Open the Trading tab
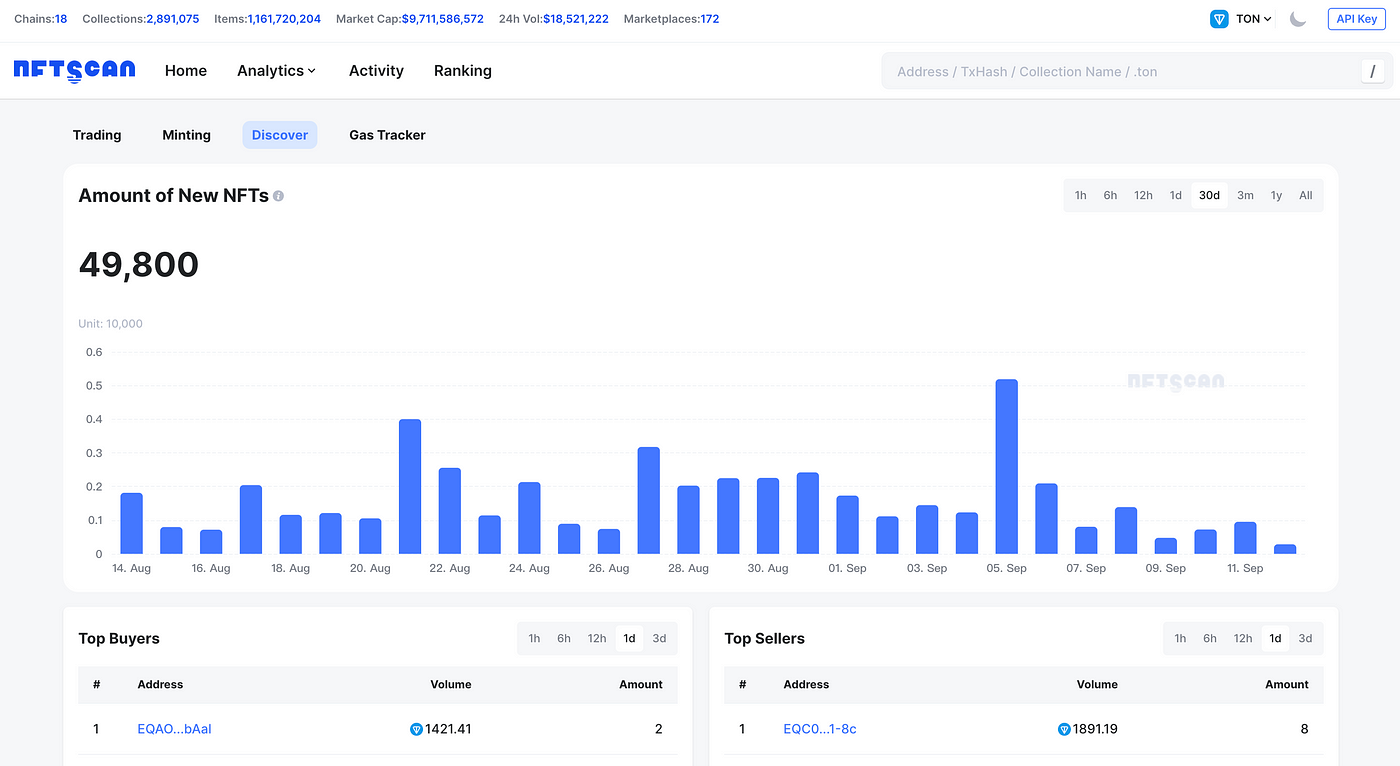 (97, 135)
